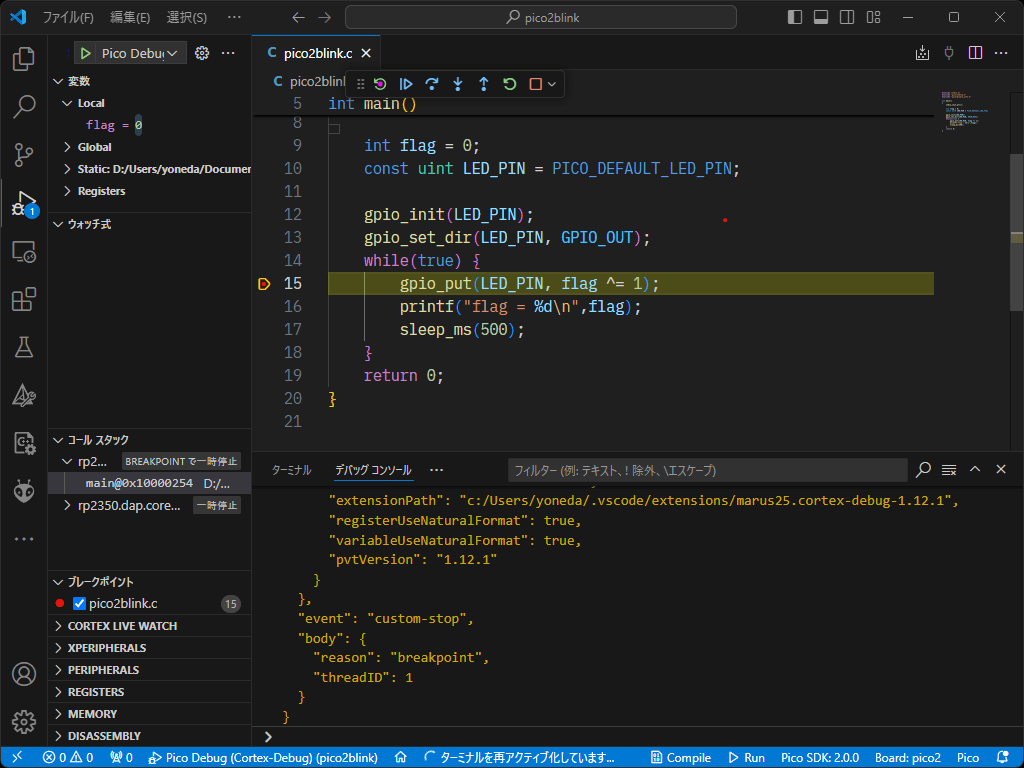1024x768 pixels.
Task: Open customize layout menu
Action: pos(873,17)
